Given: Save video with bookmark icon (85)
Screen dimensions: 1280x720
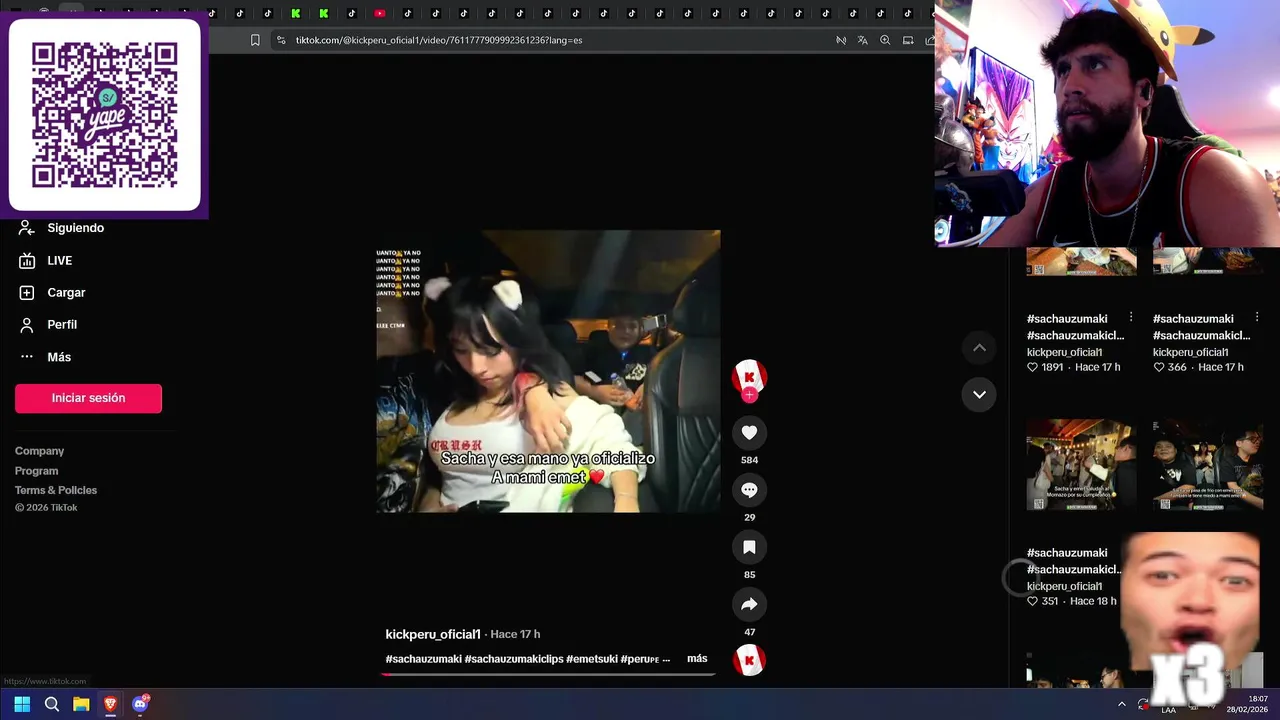Looking at the screenshot, I should pyautogui.click(x=749, y=547).
